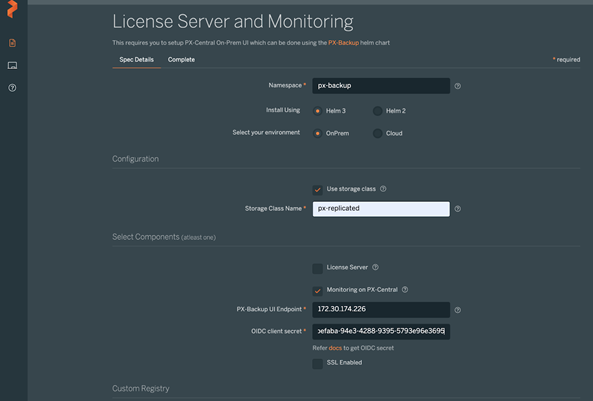Choose the OnPrem environment option

(318, 133)
